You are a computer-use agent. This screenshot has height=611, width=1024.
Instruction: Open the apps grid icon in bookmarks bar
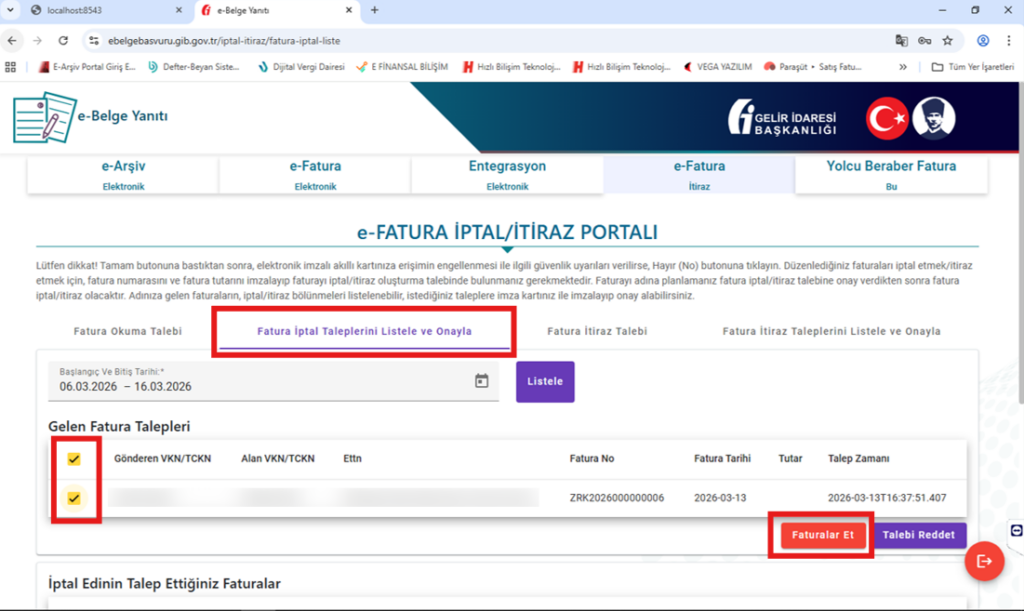(10, 67)
